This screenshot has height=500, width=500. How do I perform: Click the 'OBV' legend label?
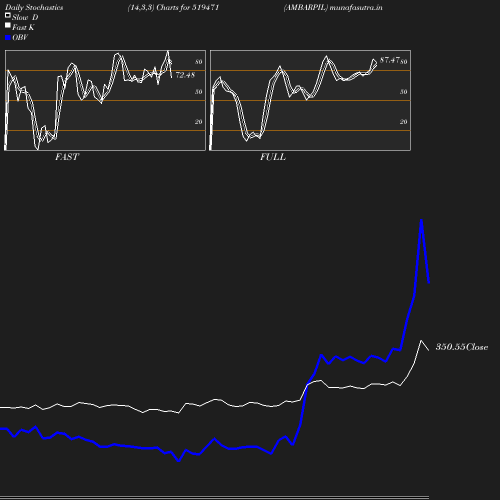click(x=20, y=38)
